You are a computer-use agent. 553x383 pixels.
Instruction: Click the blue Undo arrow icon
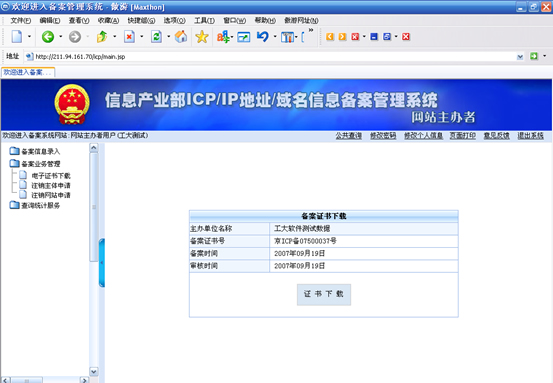click(x=263, y=37)
